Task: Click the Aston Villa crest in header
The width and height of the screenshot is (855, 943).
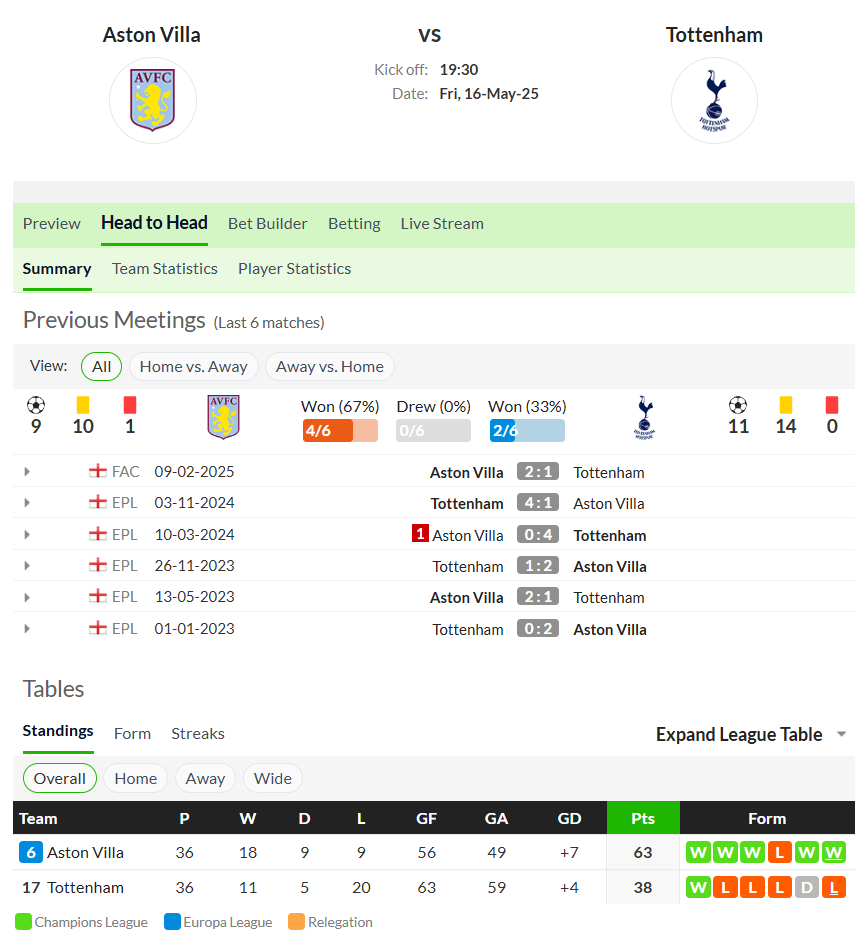Action: tap(153, 100)
